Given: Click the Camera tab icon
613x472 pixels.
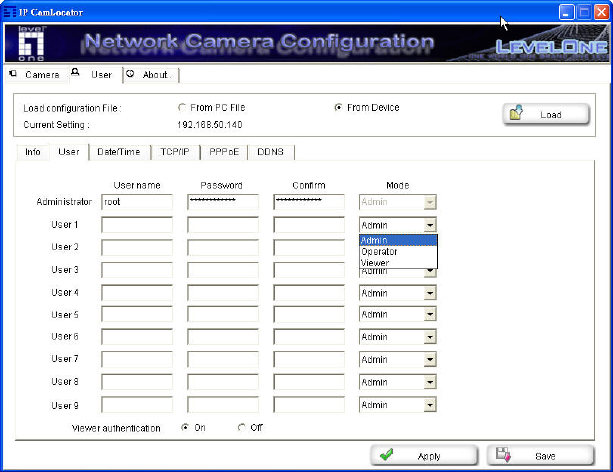Looking at the screenshot, I should [13, 74].
